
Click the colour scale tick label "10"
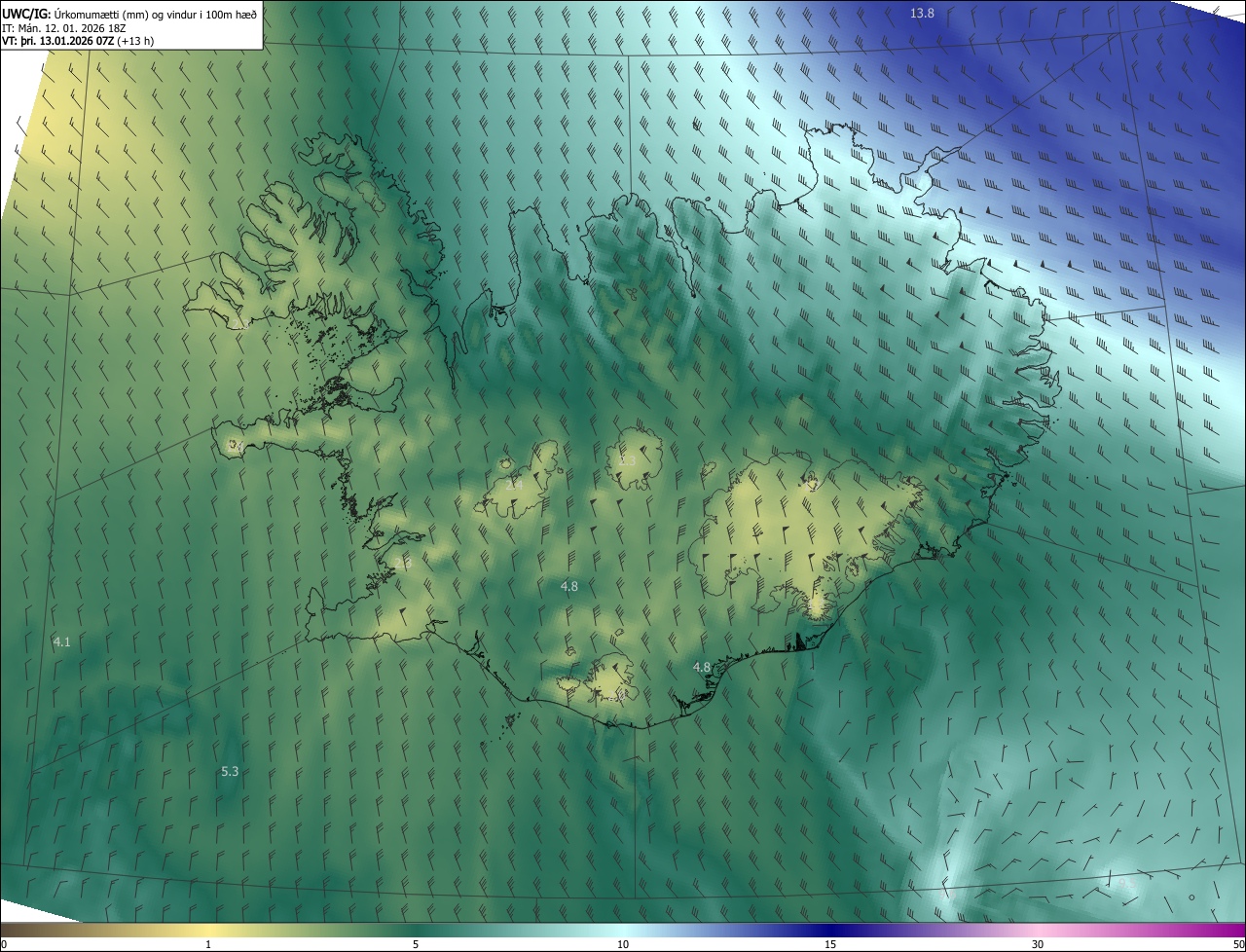623,944
